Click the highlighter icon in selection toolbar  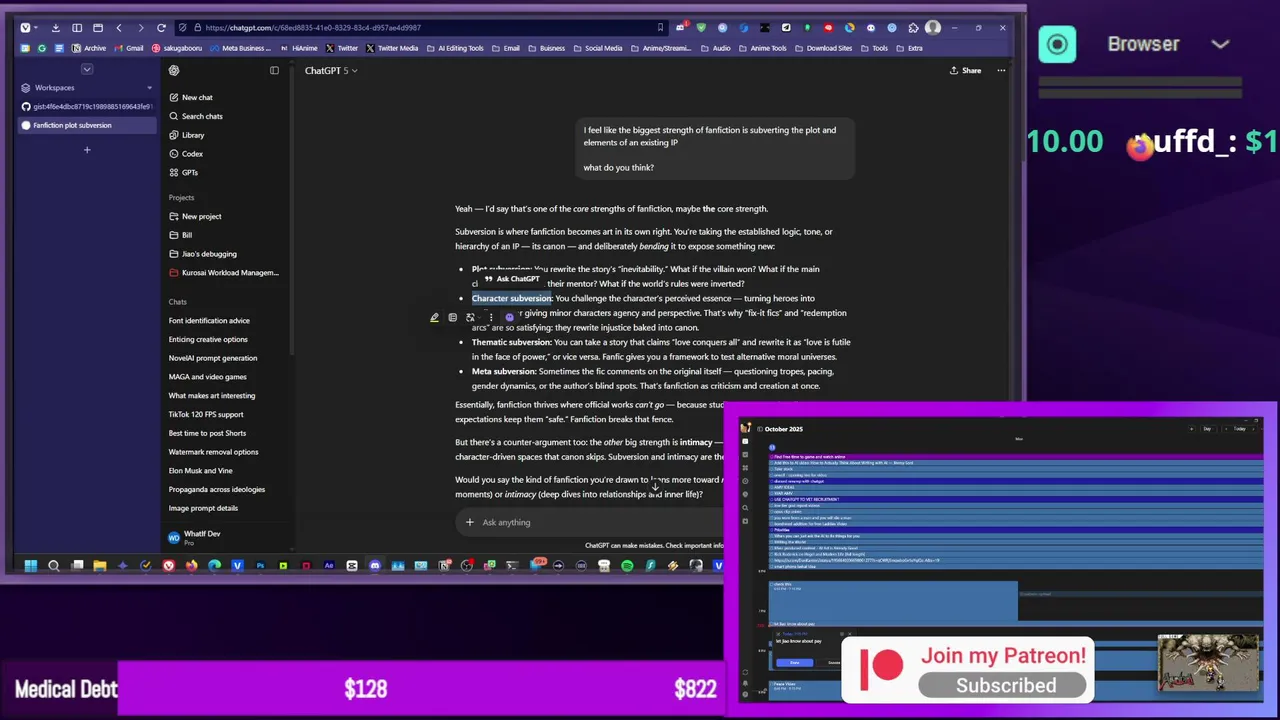pos(434,318)
